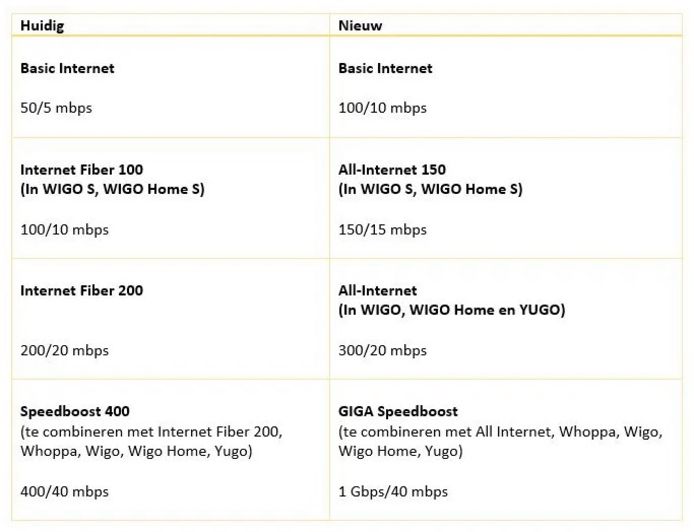
Task: Select "100/10 mbps" in the Nieuw column
Action: 382,107
